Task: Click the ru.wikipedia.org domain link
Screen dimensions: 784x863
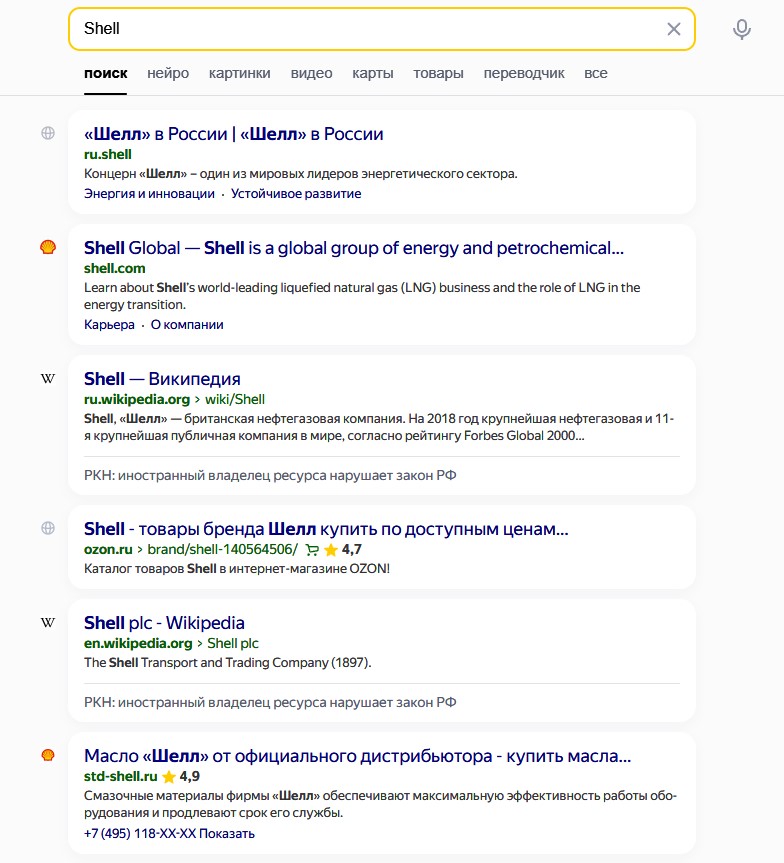Action: tap(137, 400)
